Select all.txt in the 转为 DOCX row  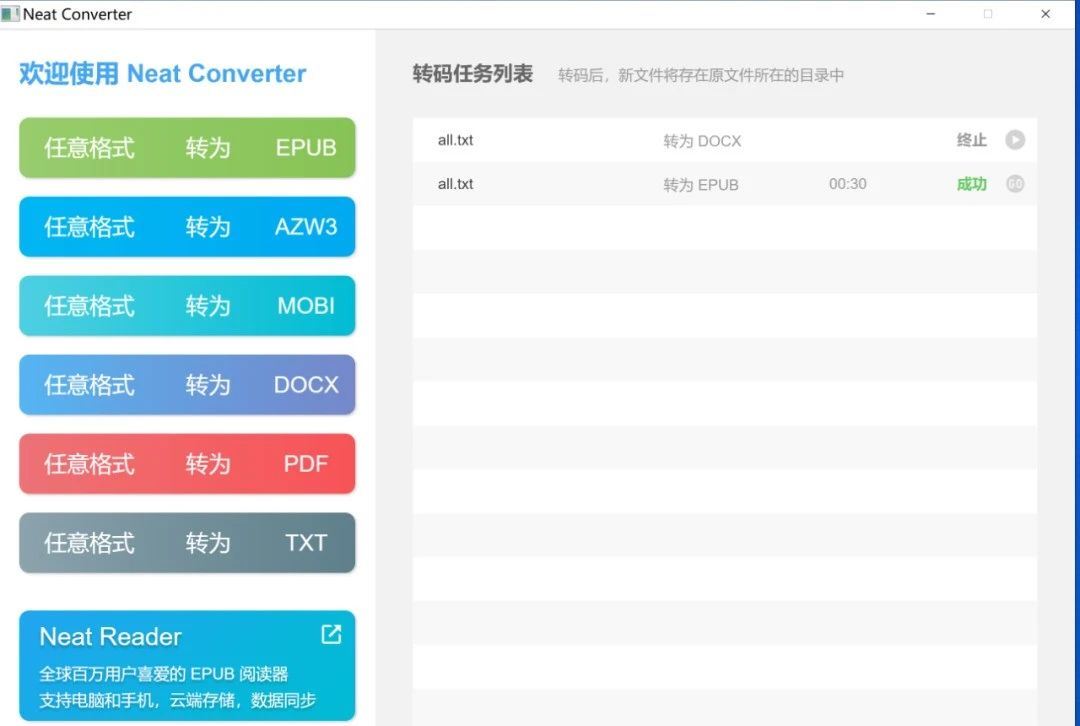coord(455,140)
